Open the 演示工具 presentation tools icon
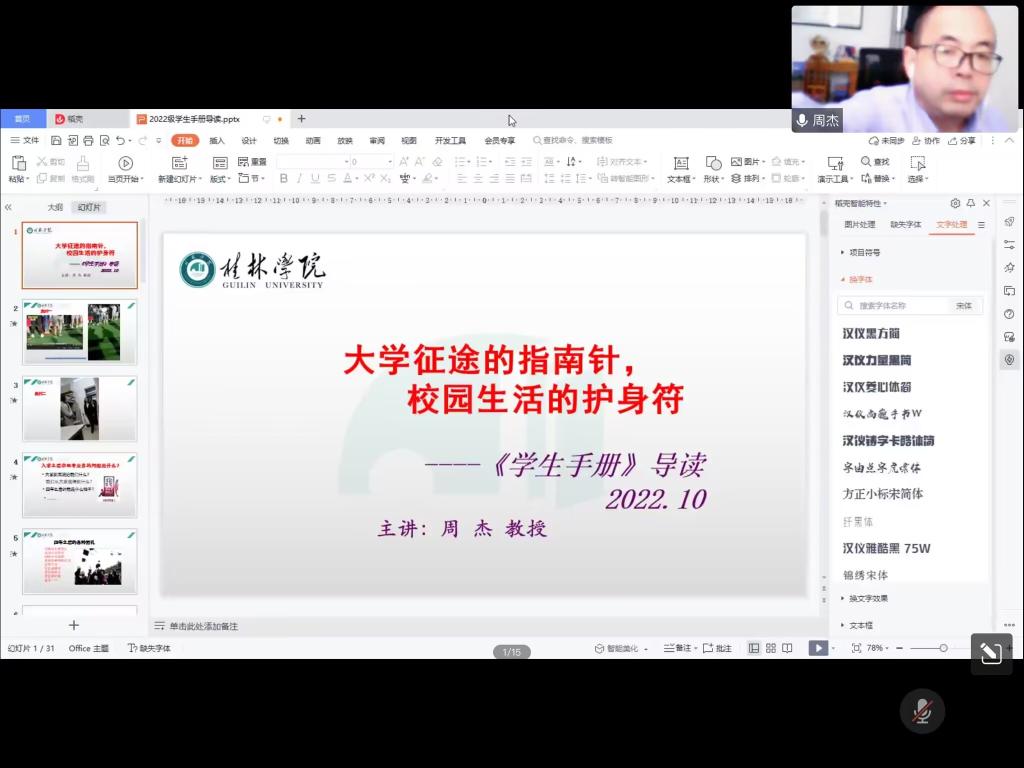Viewport: 1024px width, 768px height. click(834, 163)
